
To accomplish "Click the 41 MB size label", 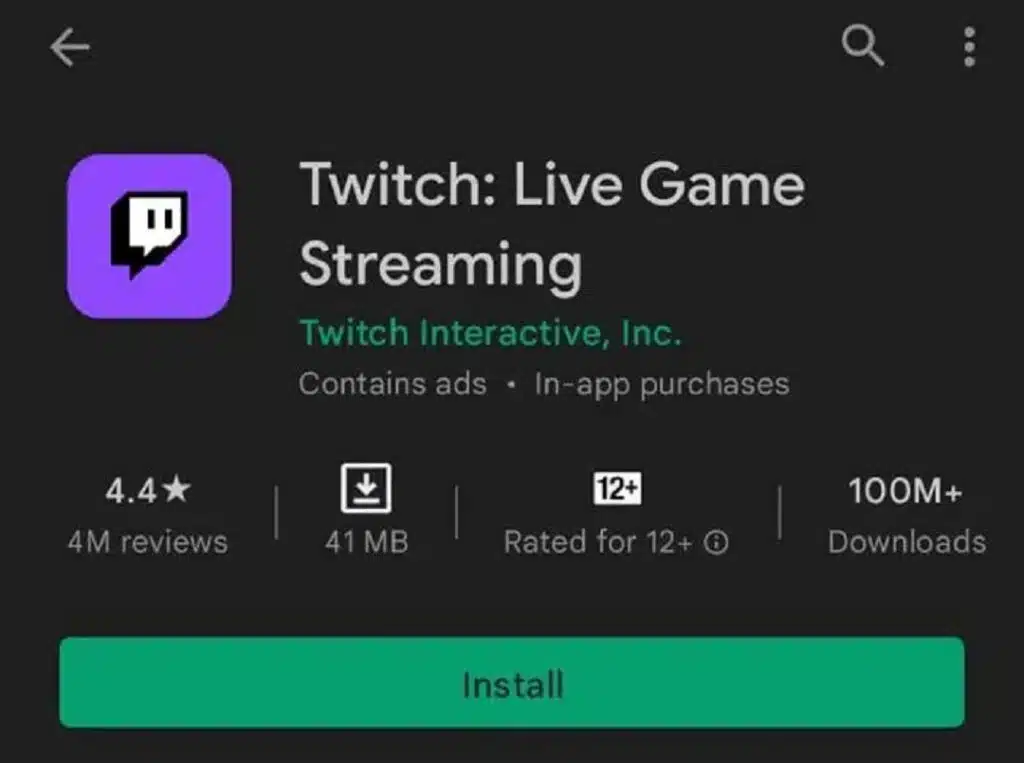I will (x=367, y=543).
